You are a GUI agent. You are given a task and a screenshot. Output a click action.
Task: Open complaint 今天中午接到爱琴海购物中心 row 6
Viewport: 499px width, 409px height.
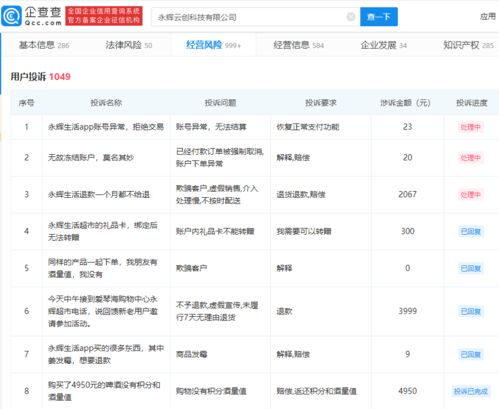click(x=103, y=311)
